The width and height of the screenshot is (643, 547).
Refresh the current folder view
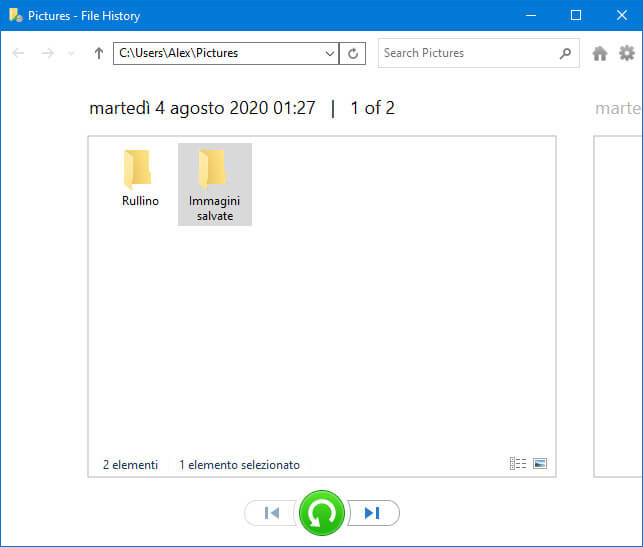click(353, 53)
